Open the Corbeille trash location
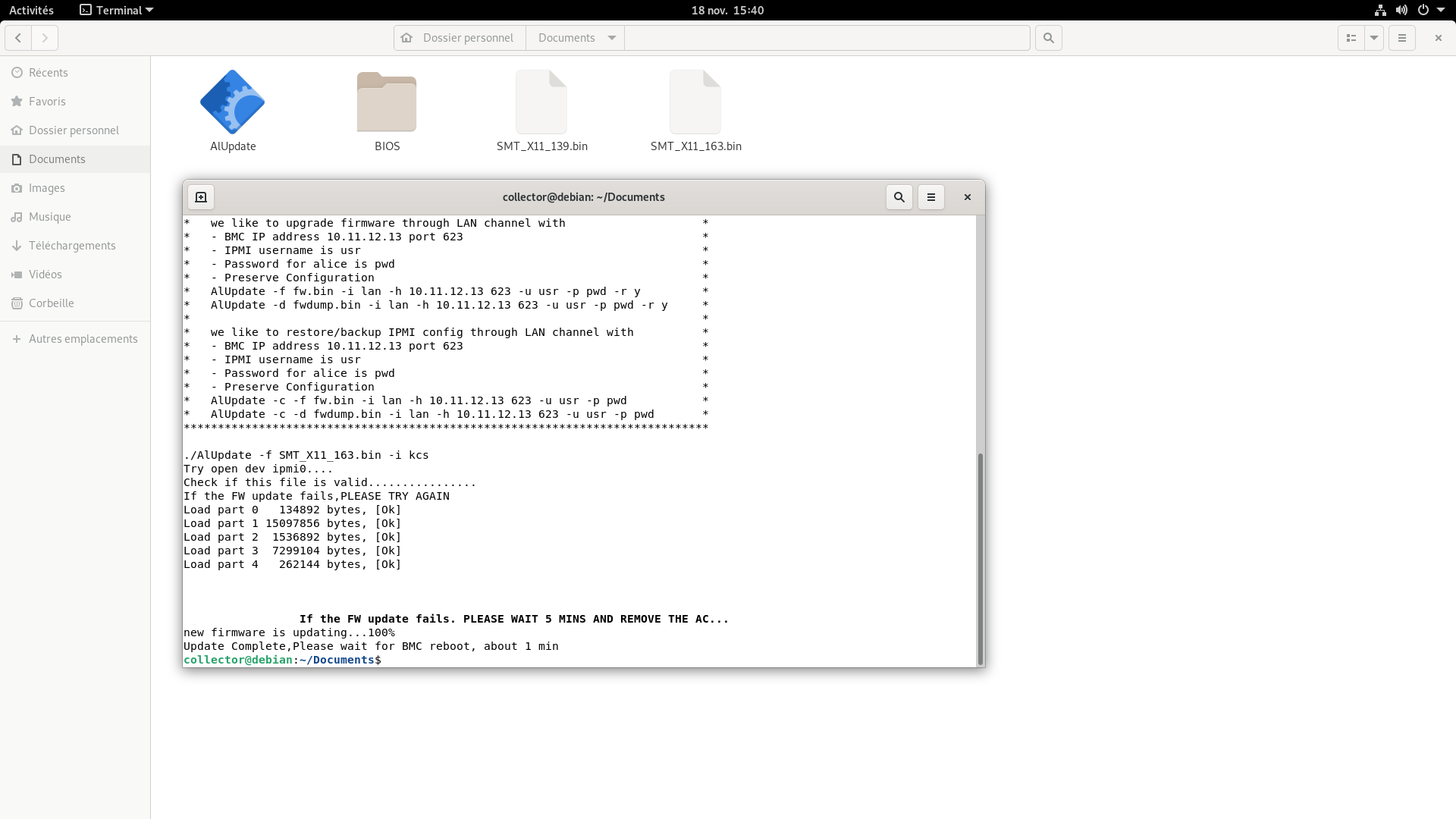 [x=51, y=303]
